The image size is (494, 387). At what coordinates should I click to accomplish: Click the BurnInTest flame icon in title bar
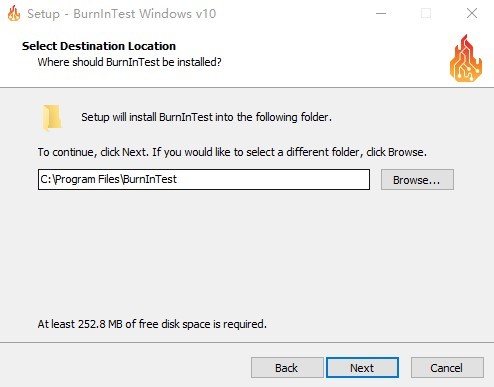[x=14, y=13]
